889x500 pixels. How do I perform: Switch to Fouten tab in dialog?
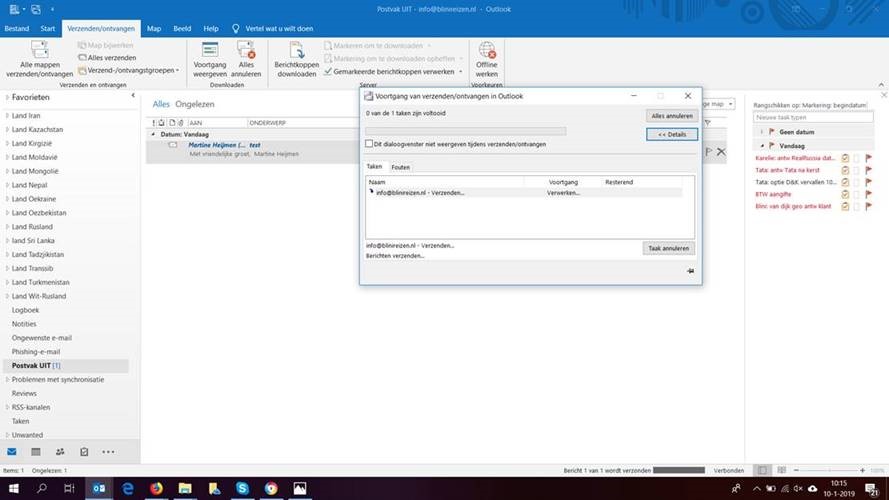(x=400, y=167)
